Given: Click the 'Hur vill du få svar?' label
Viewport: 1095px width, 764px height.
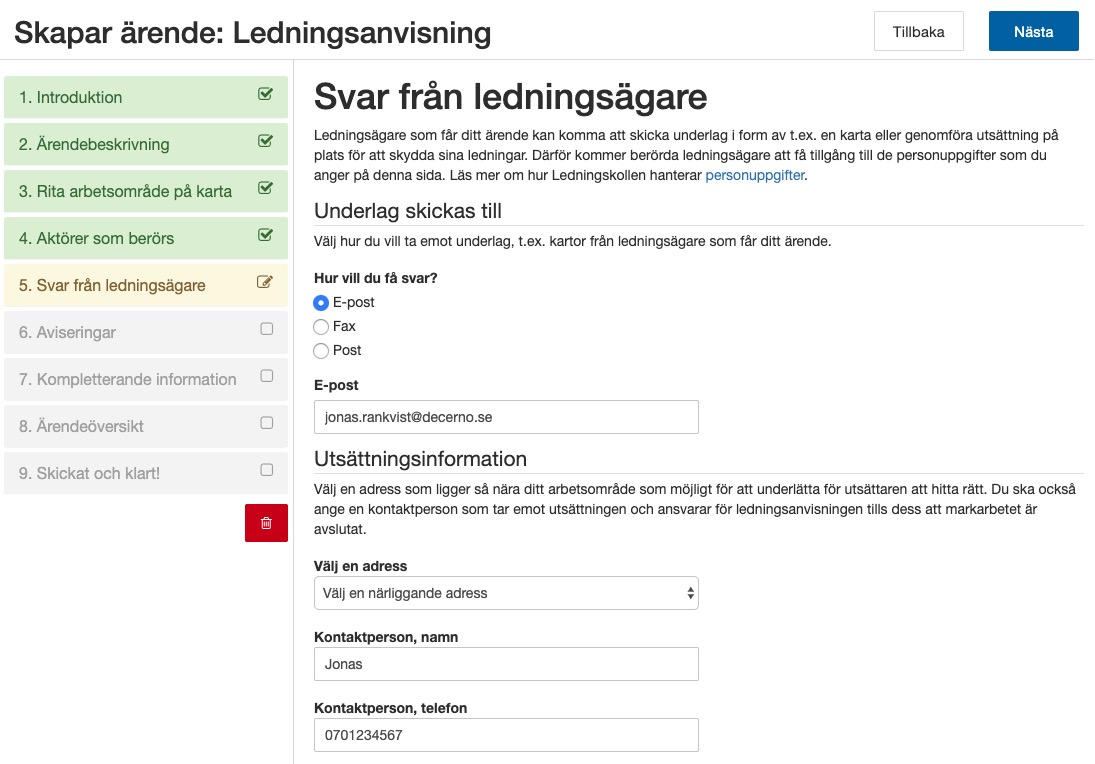Looking at the screenshot, I should click(376, 278).
